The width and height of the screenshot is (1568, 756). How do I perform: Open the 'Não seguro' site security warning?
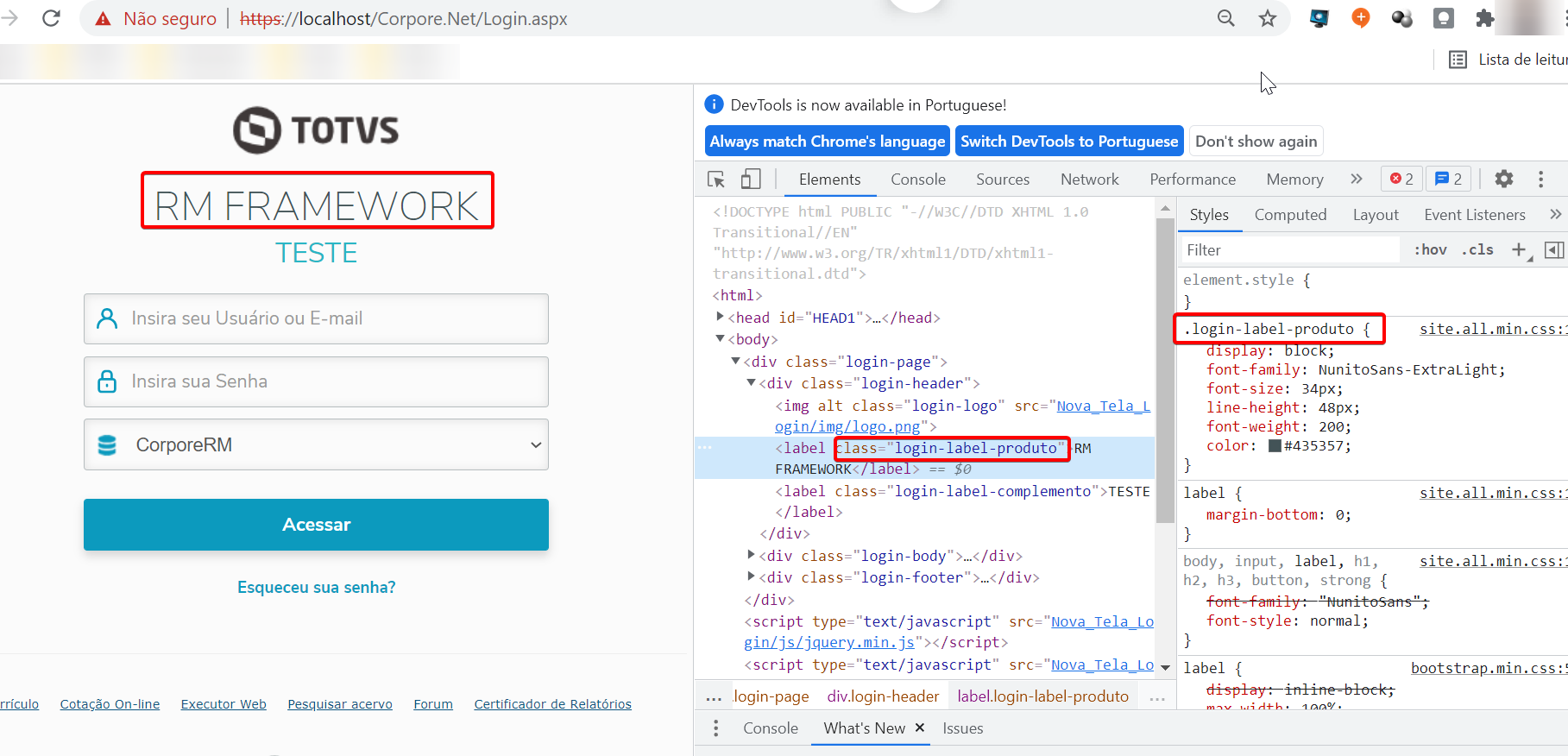(x=156, y=19)
